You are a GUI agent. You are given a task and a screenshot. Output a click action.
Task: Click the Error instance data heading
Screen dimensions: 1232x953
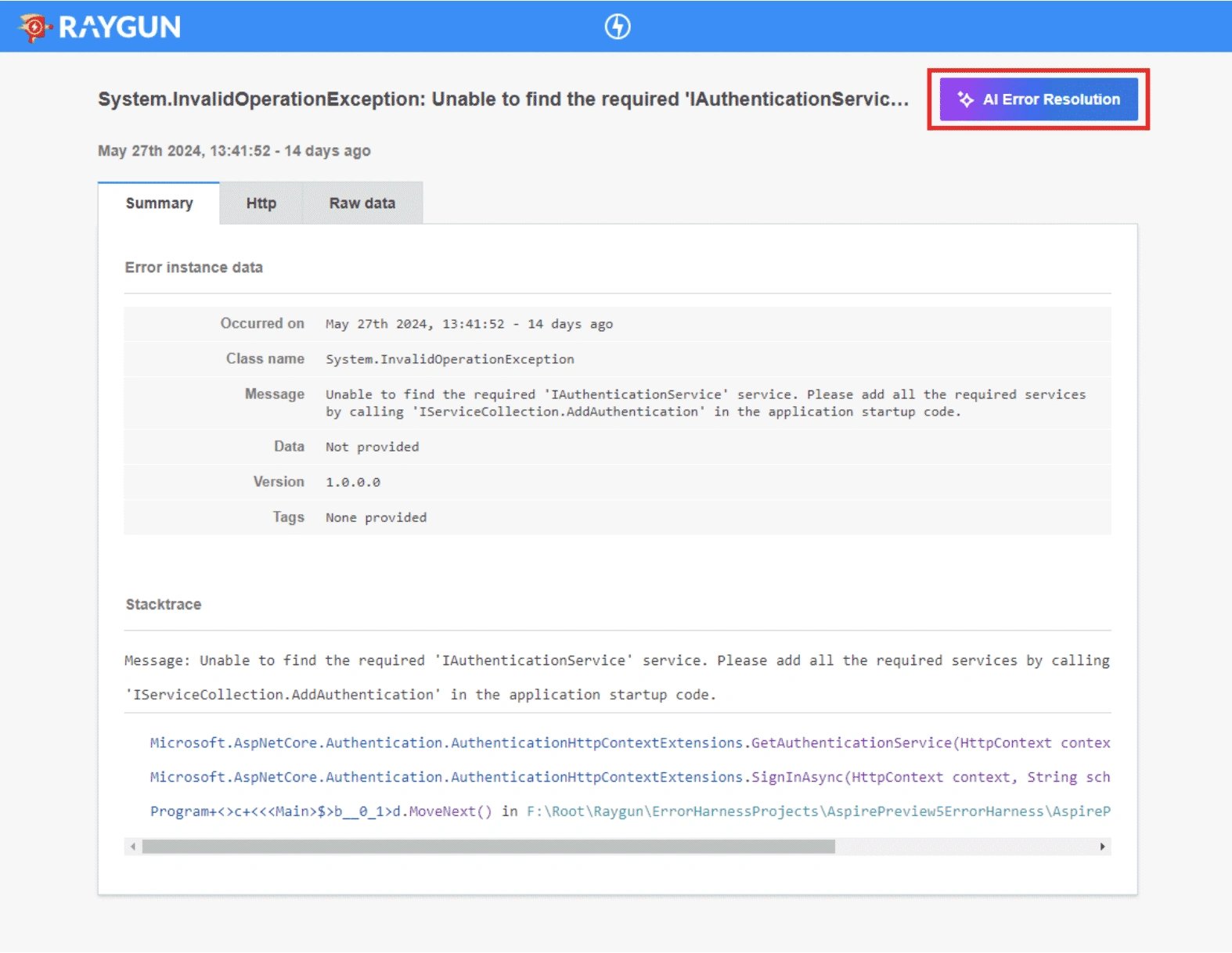194,268
